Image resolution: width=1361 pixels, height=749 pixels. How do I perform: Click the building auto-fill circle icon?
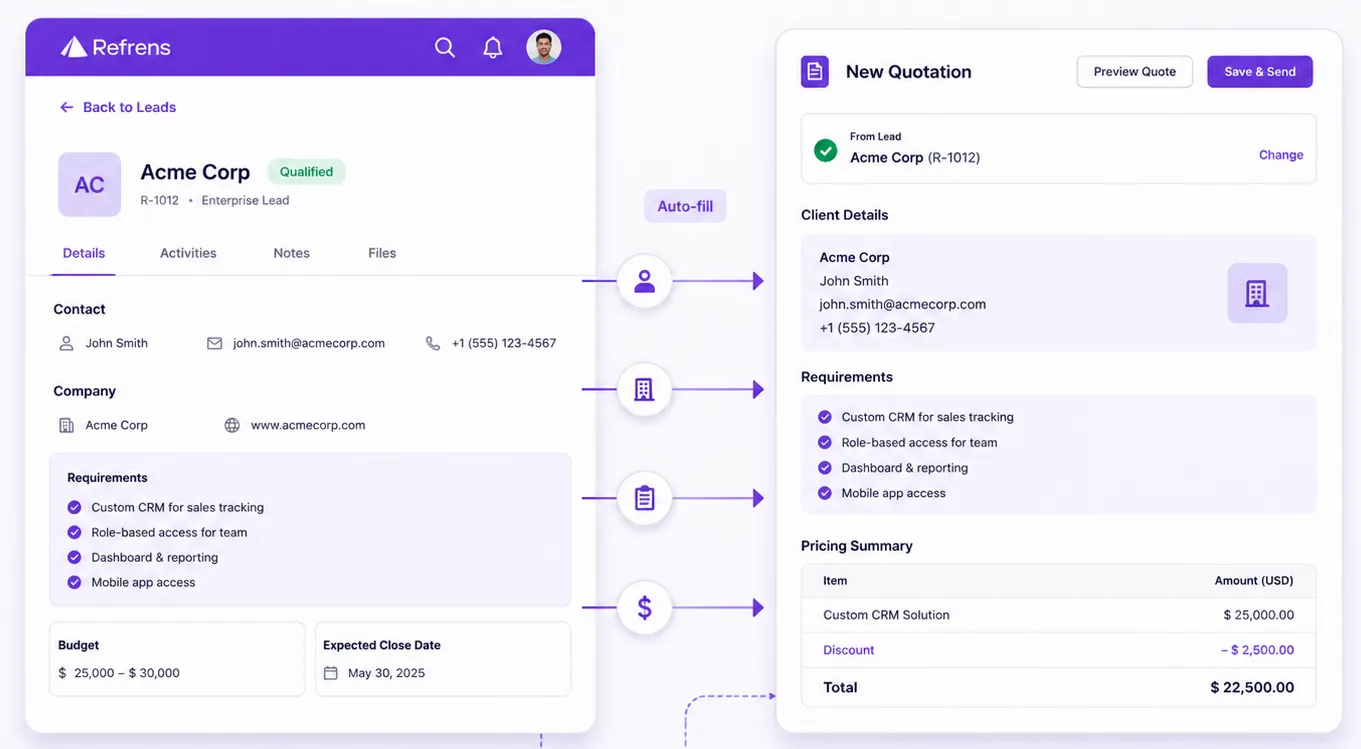coord(645,390)
